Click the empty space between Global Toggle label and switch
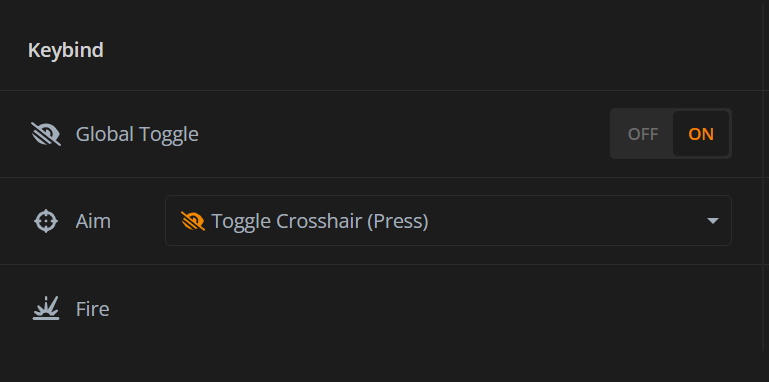Screen dimensions: 769x382 pyautogui.click(x=404, y=134)
